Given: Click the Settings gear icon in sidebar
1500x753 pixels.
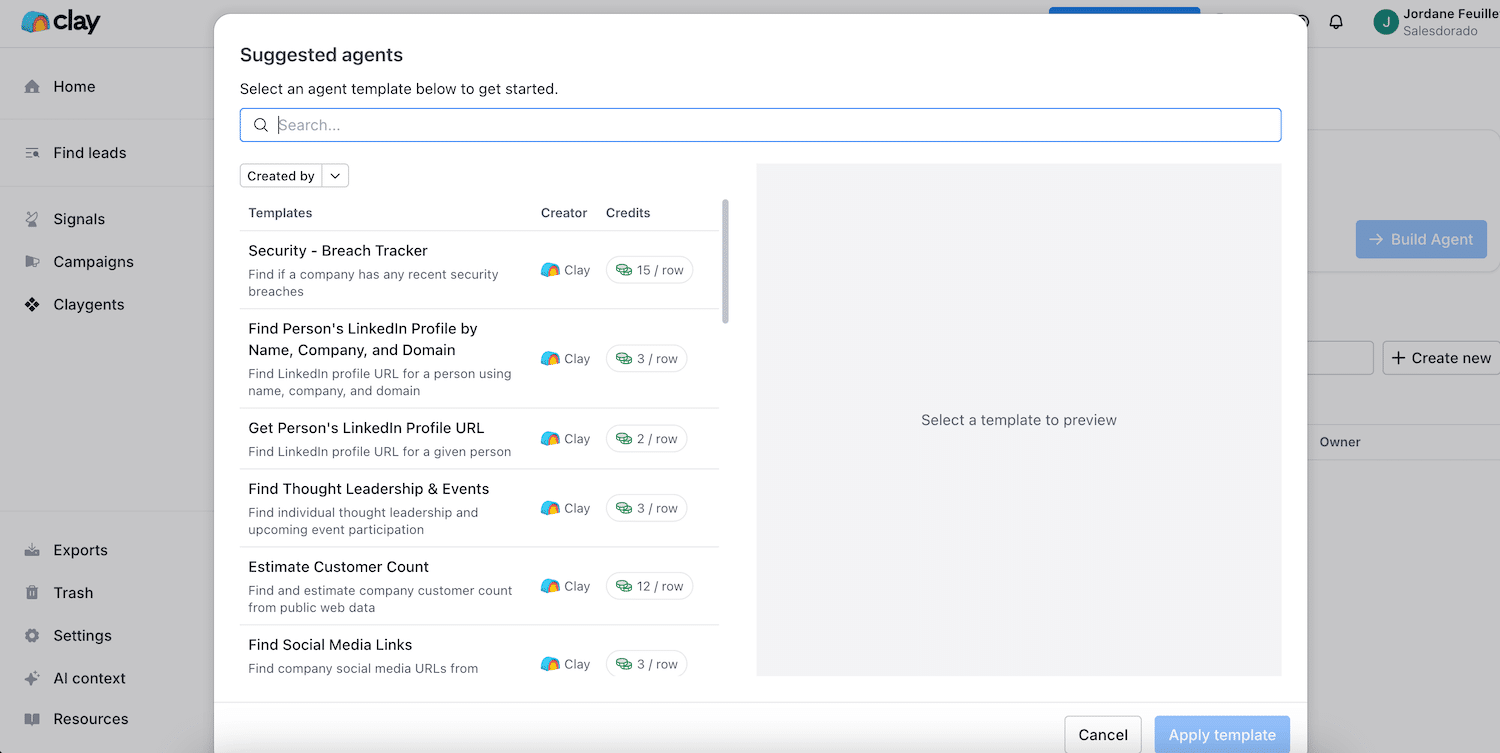Looking at the screenshot, I should [x=33, y=636].
